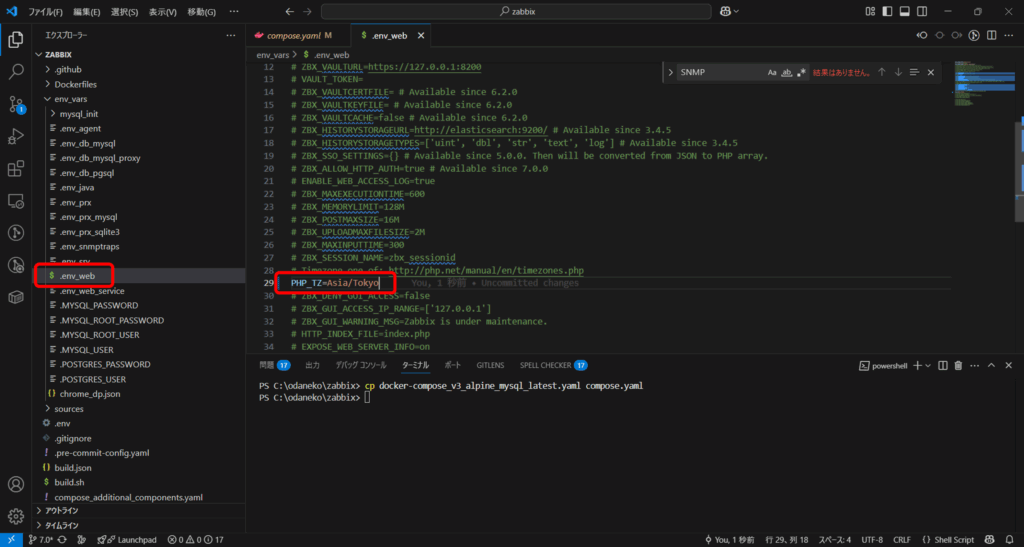This screenshot has width=1024, height=547.
Task: Open the Copilot chat icon in title bar
Action: pos(726,12)
